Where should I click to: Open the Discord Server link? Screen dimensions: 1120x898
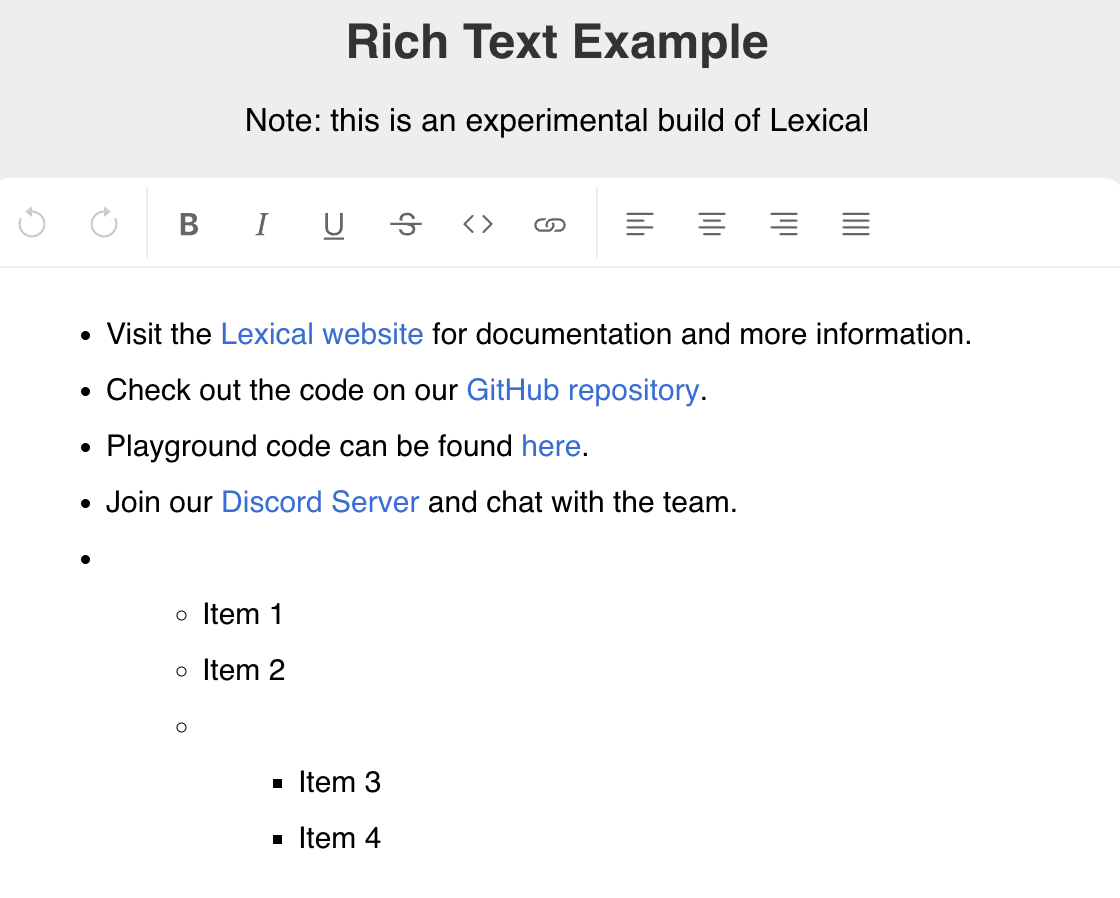pos(320,502)
